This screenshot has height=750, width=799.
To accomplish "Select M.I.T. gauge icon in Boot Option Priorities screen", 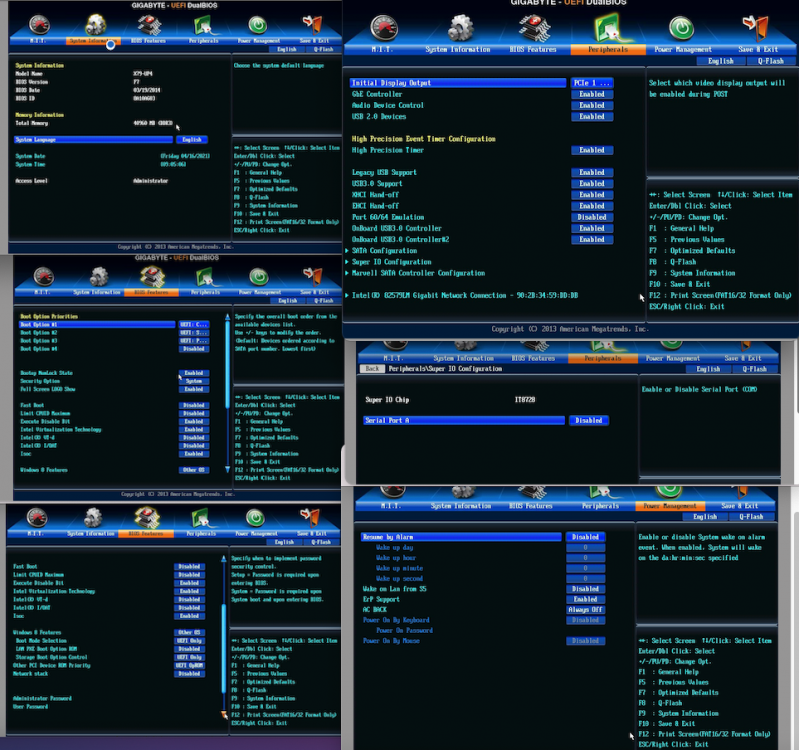I will coord(44,276).
